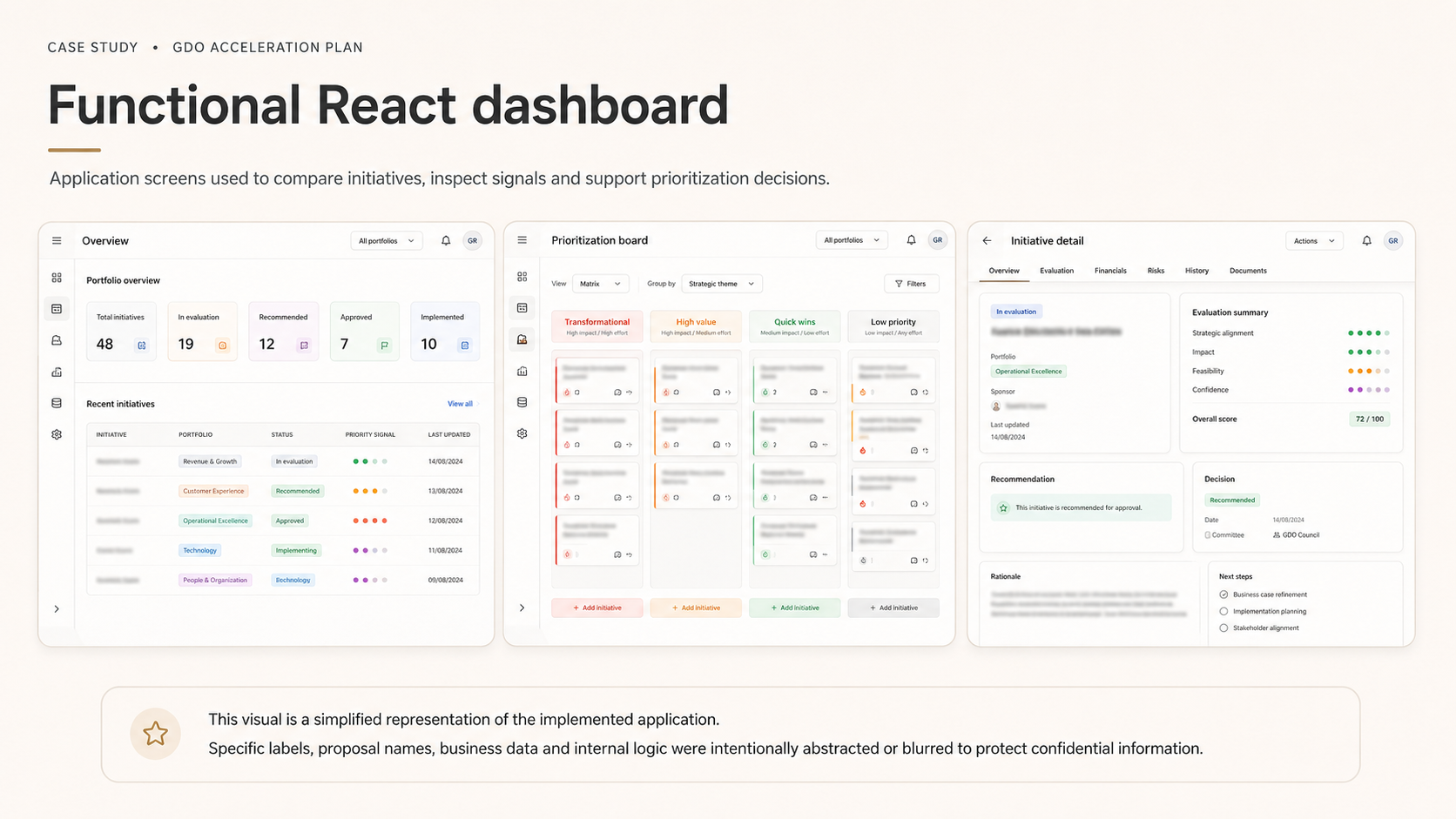Click the list icon in the Prioritization board sidebar
Screen dimensions: 1456x819
click(x=522, y=308)
